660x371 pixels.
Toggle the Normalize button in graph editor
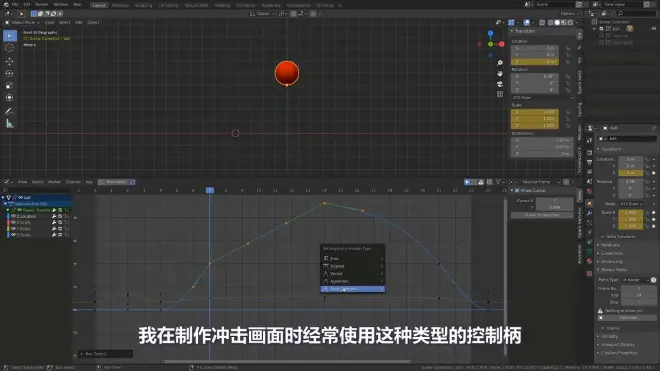(114, 182)
